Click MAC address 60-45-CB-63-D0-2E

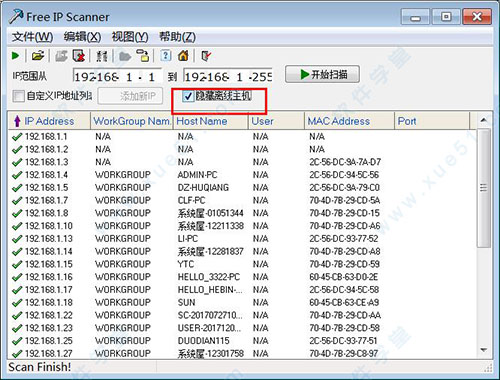point(344,277)
